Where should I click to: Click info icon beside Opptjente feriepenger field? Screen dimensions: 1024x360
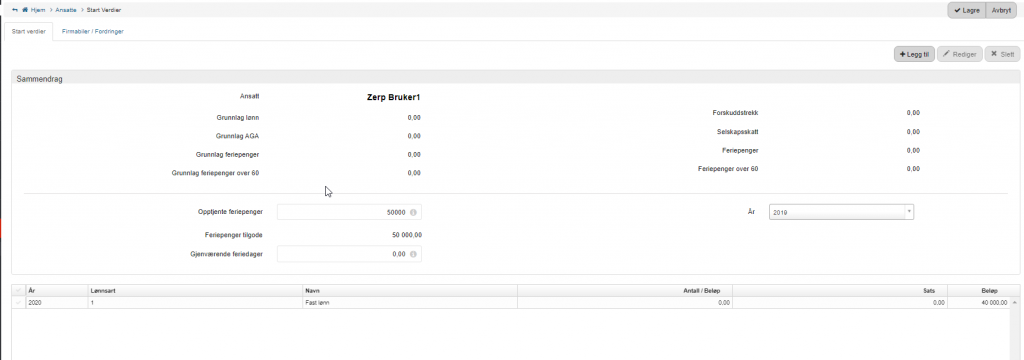pyautogui.click(x=413, y=212)
